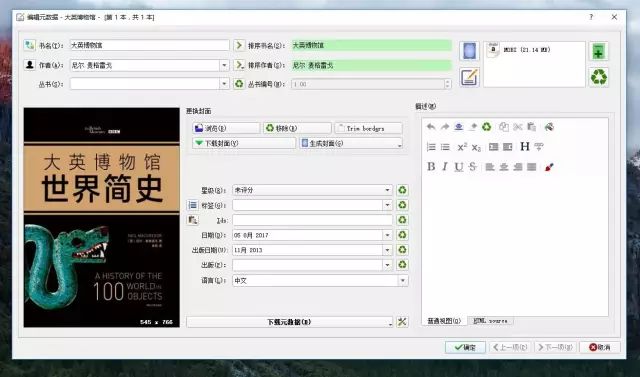Image resolution: width=640 pixels, height=377 pixels.
Task: Click the Trim borders button
Action: (x=369, y=128)
